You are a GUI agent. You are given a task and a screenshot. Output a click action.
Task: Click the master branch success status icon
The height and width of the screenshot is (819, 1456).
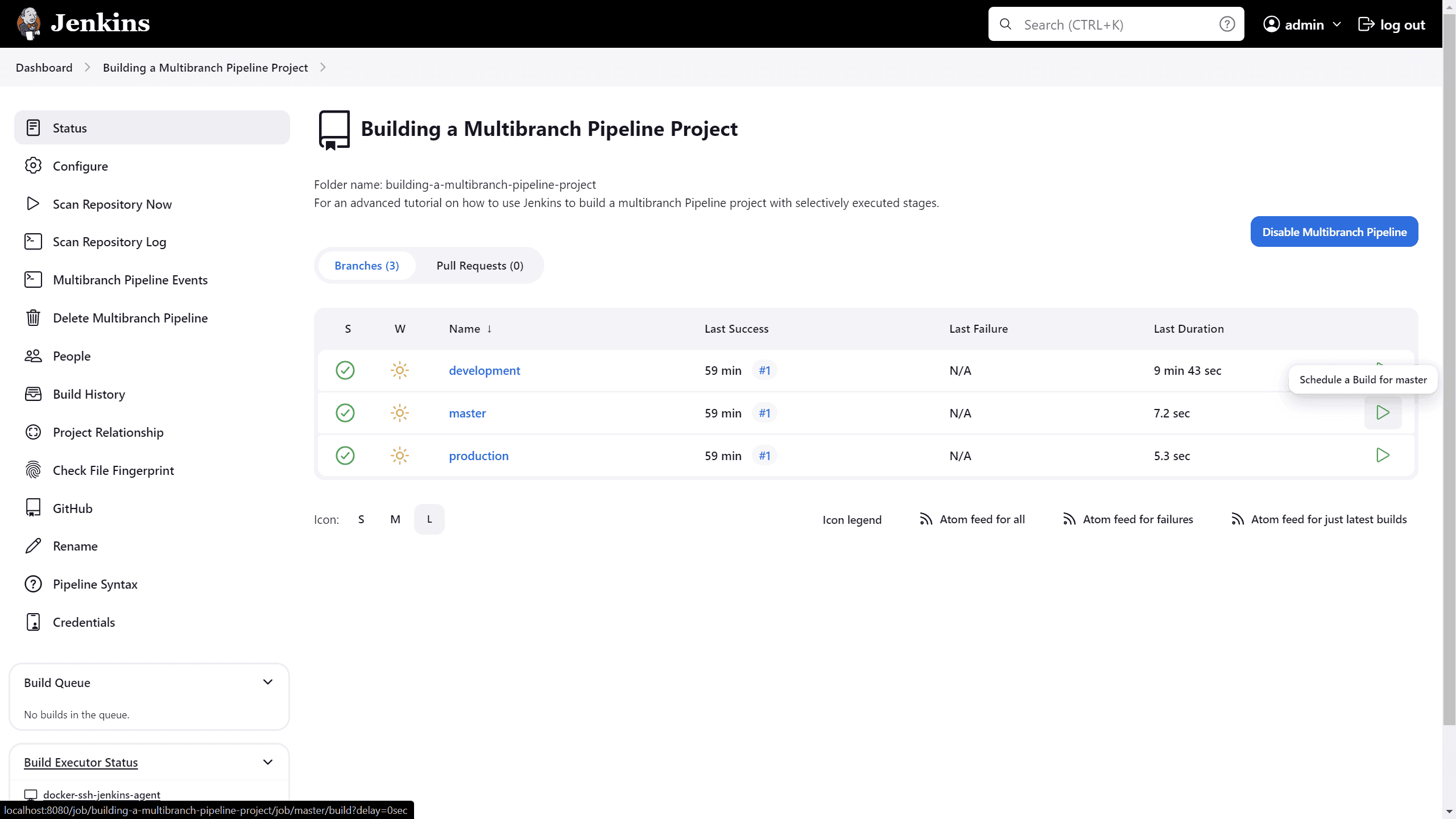345,413
